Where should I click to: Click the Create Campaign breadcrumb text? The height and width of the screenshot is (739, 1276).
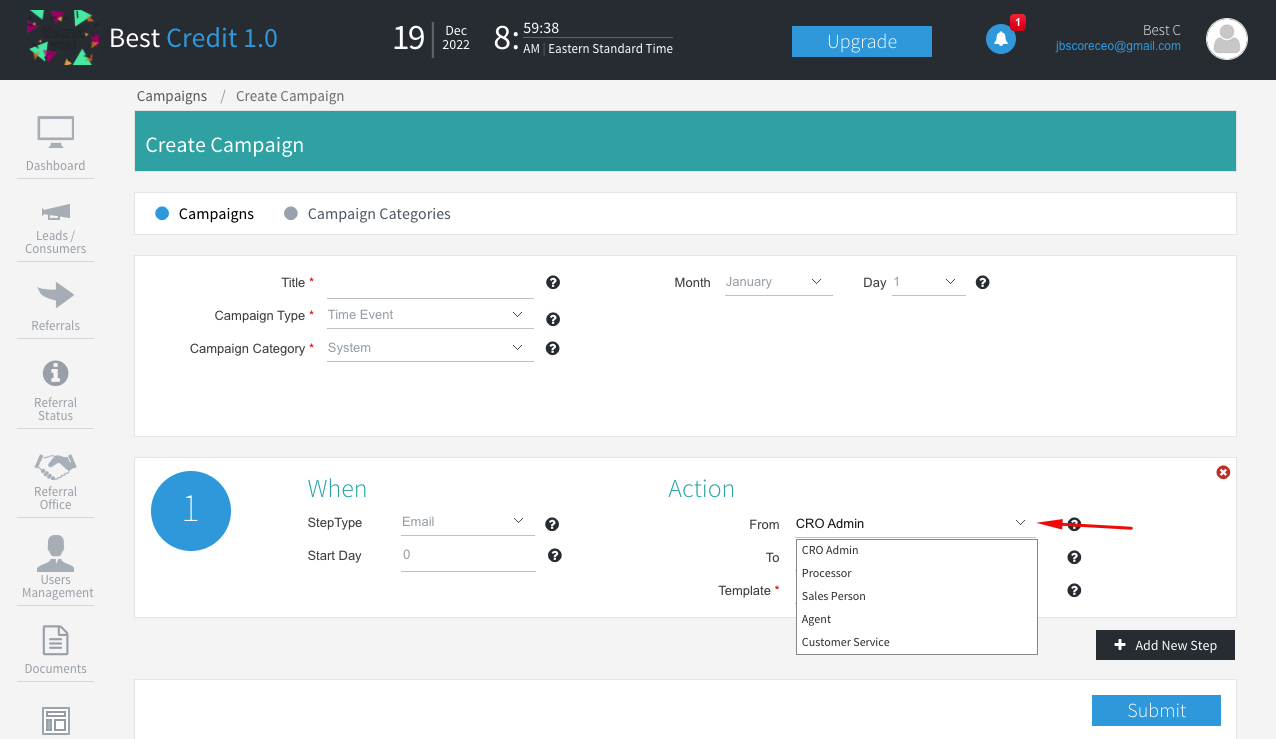[290, 96]
